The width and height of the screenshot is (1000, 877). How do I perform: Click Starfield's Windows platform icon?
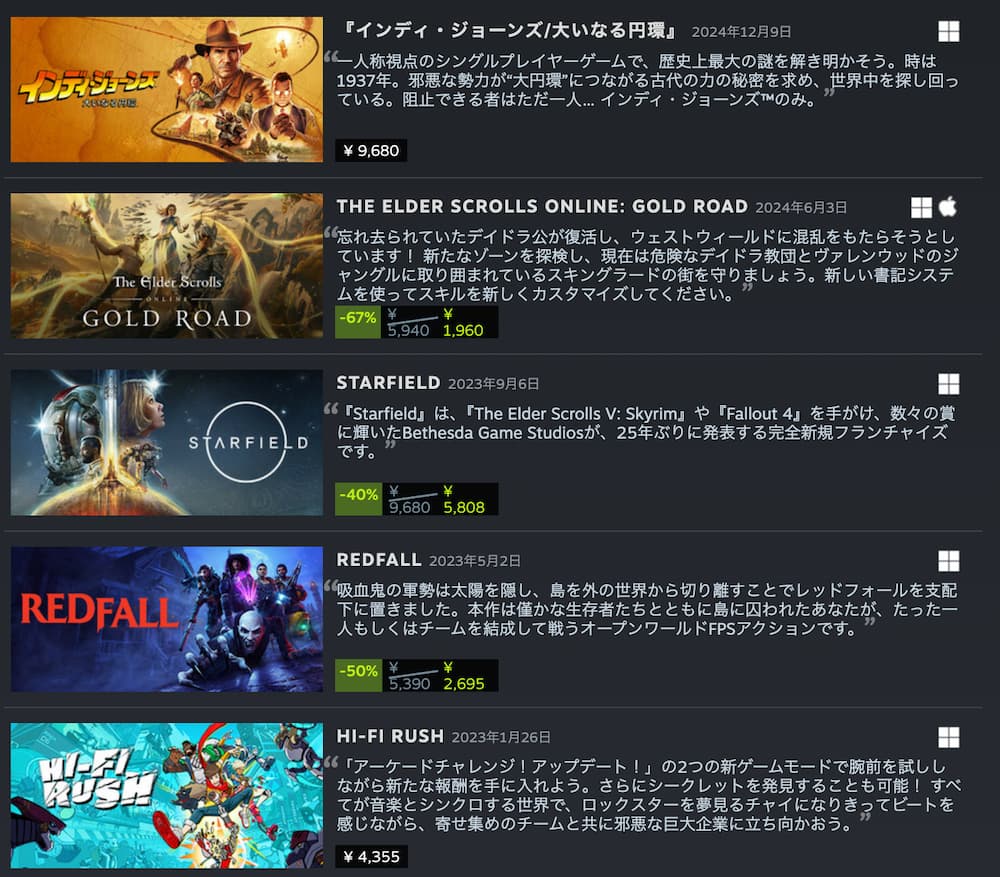pos(948,384)
